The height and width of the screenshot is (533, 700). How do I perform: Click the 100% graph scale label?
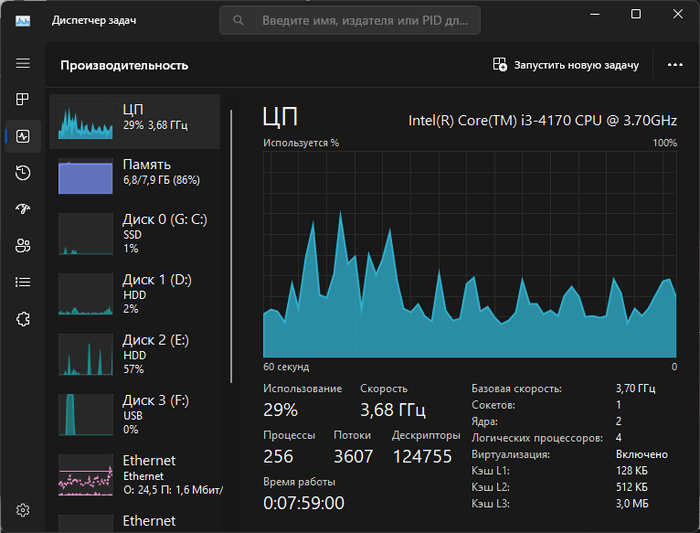coord(665,143)
